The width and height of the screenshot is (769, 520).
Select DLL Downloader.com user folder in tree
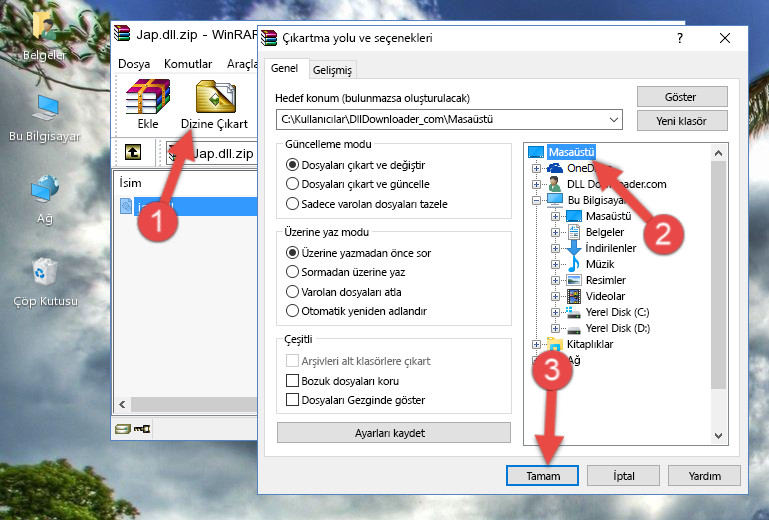616,184
